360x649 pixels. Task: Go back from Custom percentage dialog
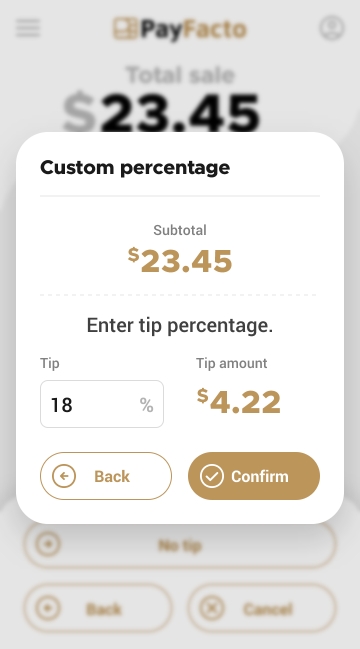click(106, 476)
